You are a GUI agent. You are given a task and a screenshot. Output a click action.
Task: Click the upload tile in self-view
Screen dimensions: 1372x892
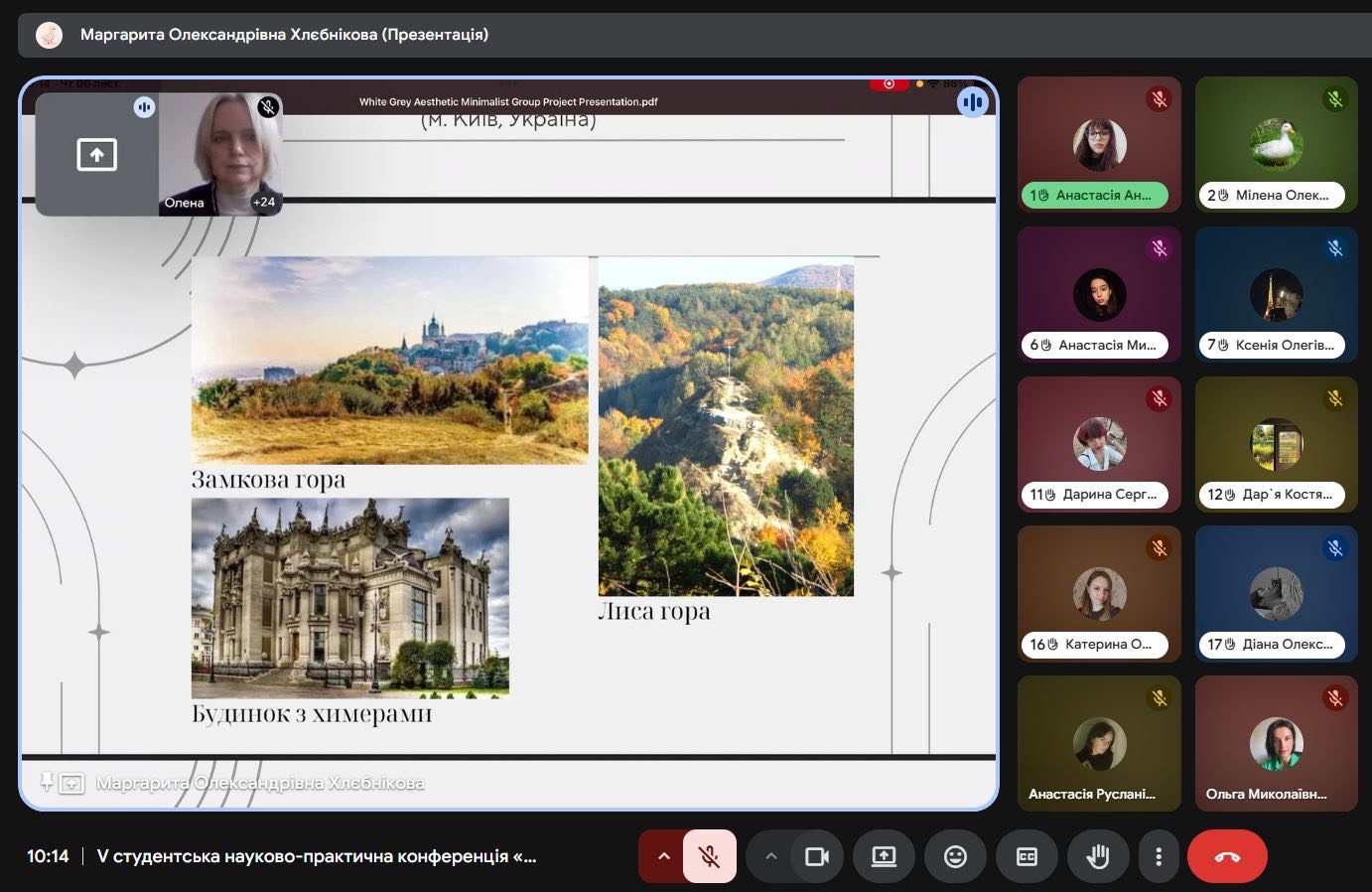96,155
